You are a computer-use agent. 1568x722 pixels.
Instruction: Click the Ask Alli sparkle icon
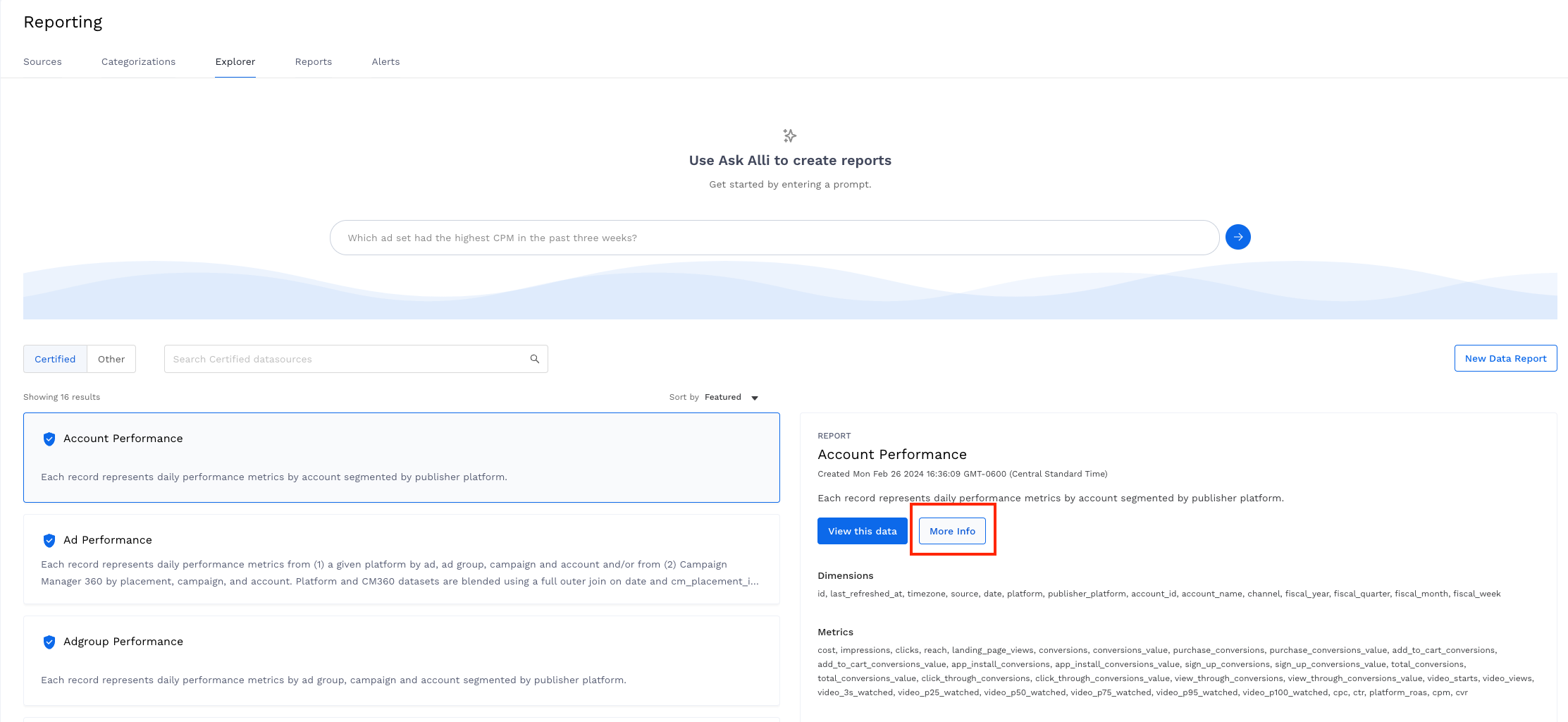click(789, 135)
